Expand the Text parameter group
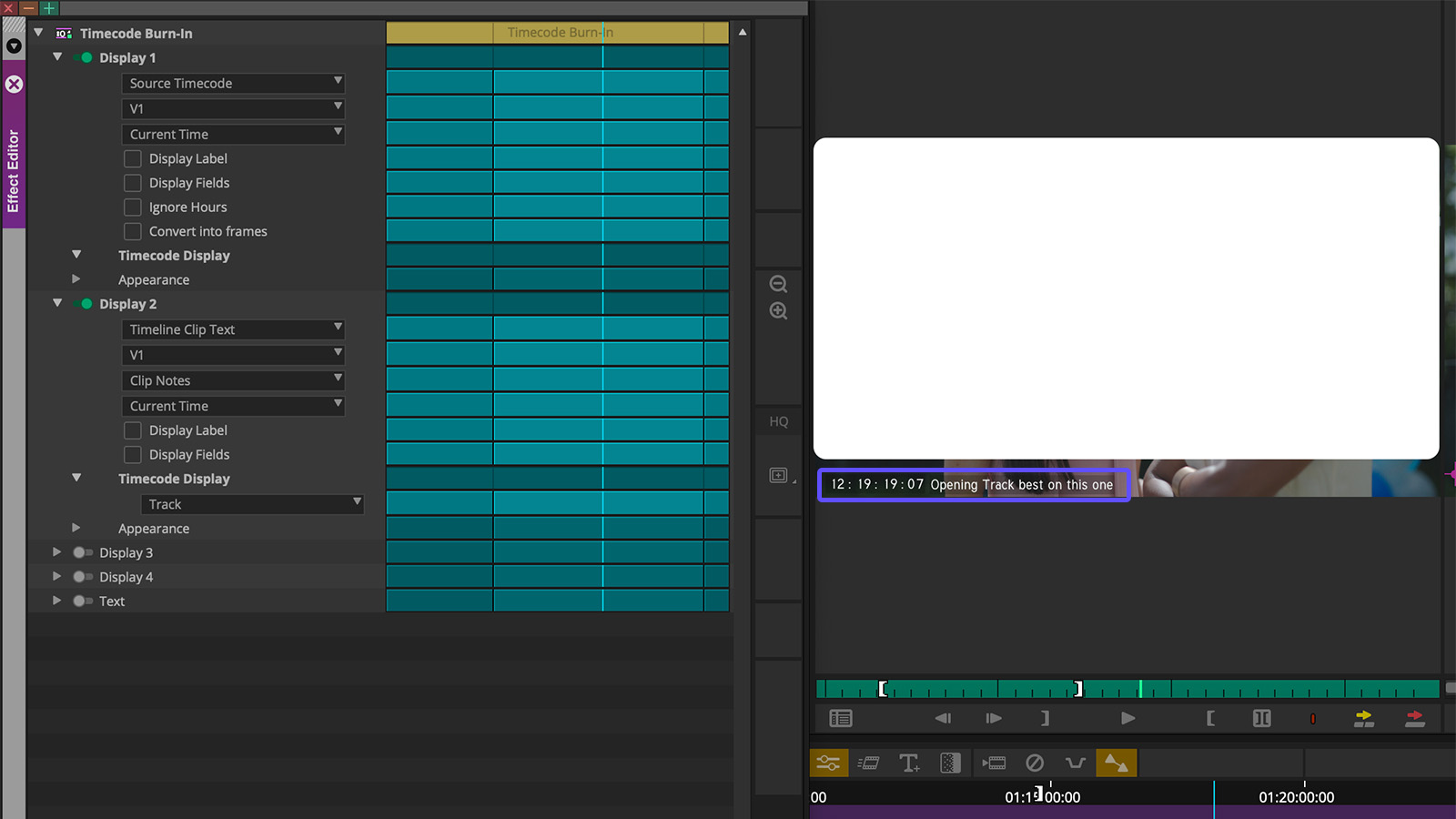 (56, 601)
